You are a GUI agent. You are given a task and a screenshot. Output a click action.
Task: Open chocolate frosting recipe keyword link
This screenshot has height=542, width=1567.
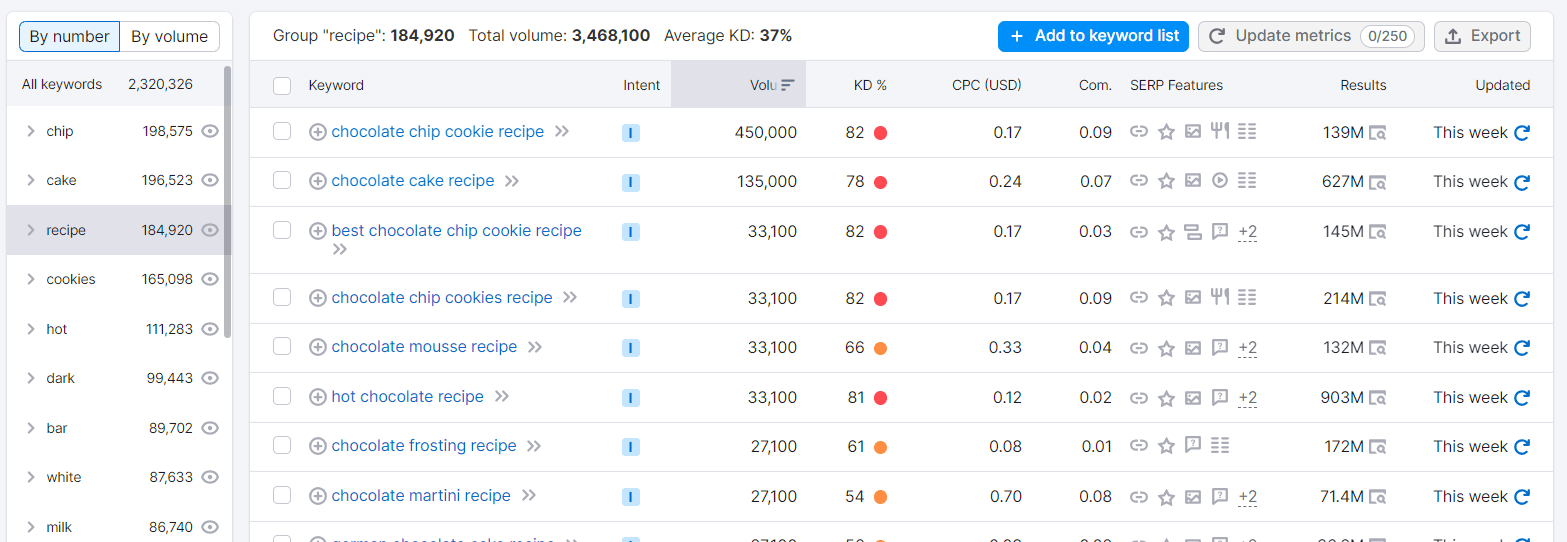[x=424, y=446]
